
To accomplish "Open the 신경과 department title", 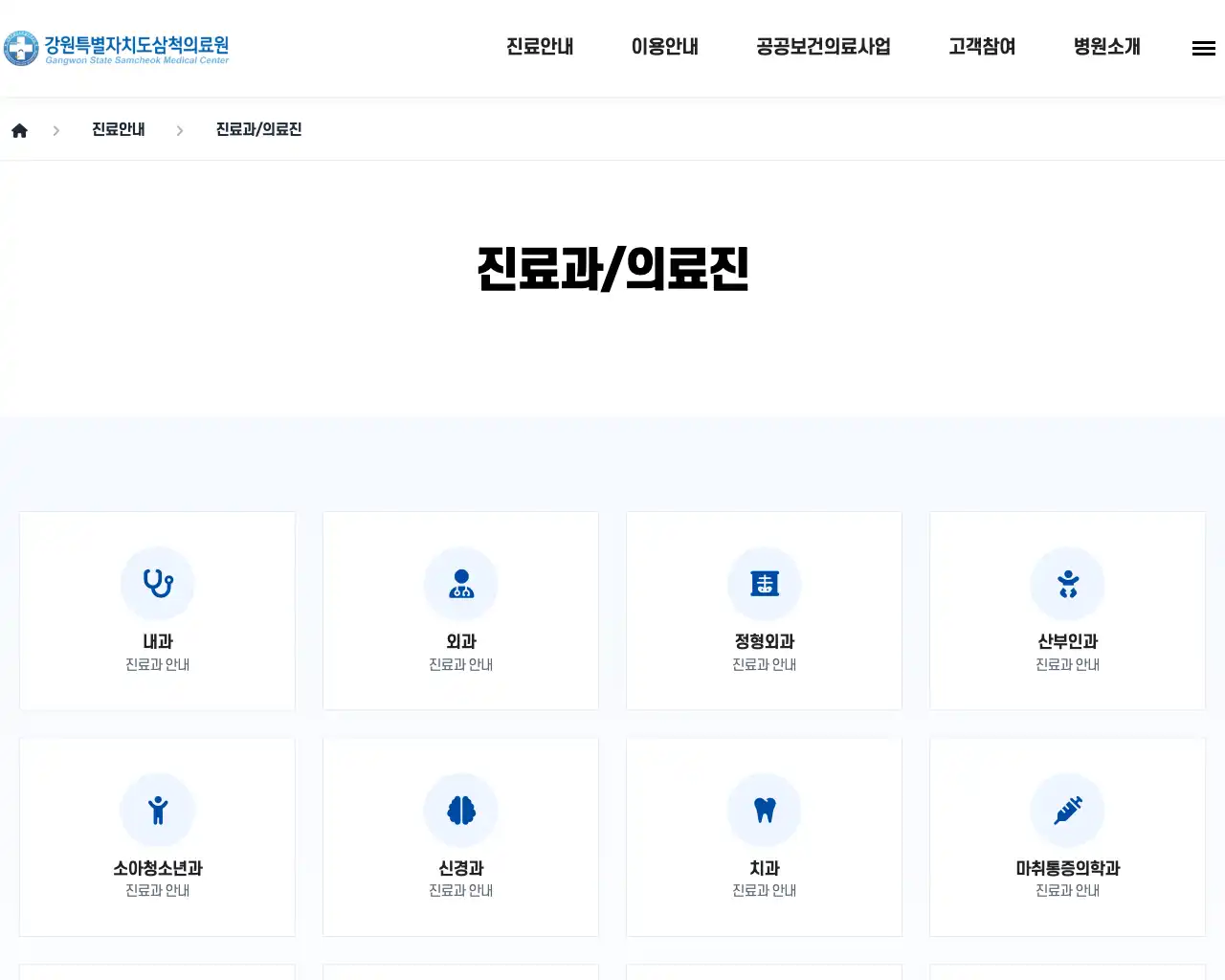I will [x=461, y=868].
